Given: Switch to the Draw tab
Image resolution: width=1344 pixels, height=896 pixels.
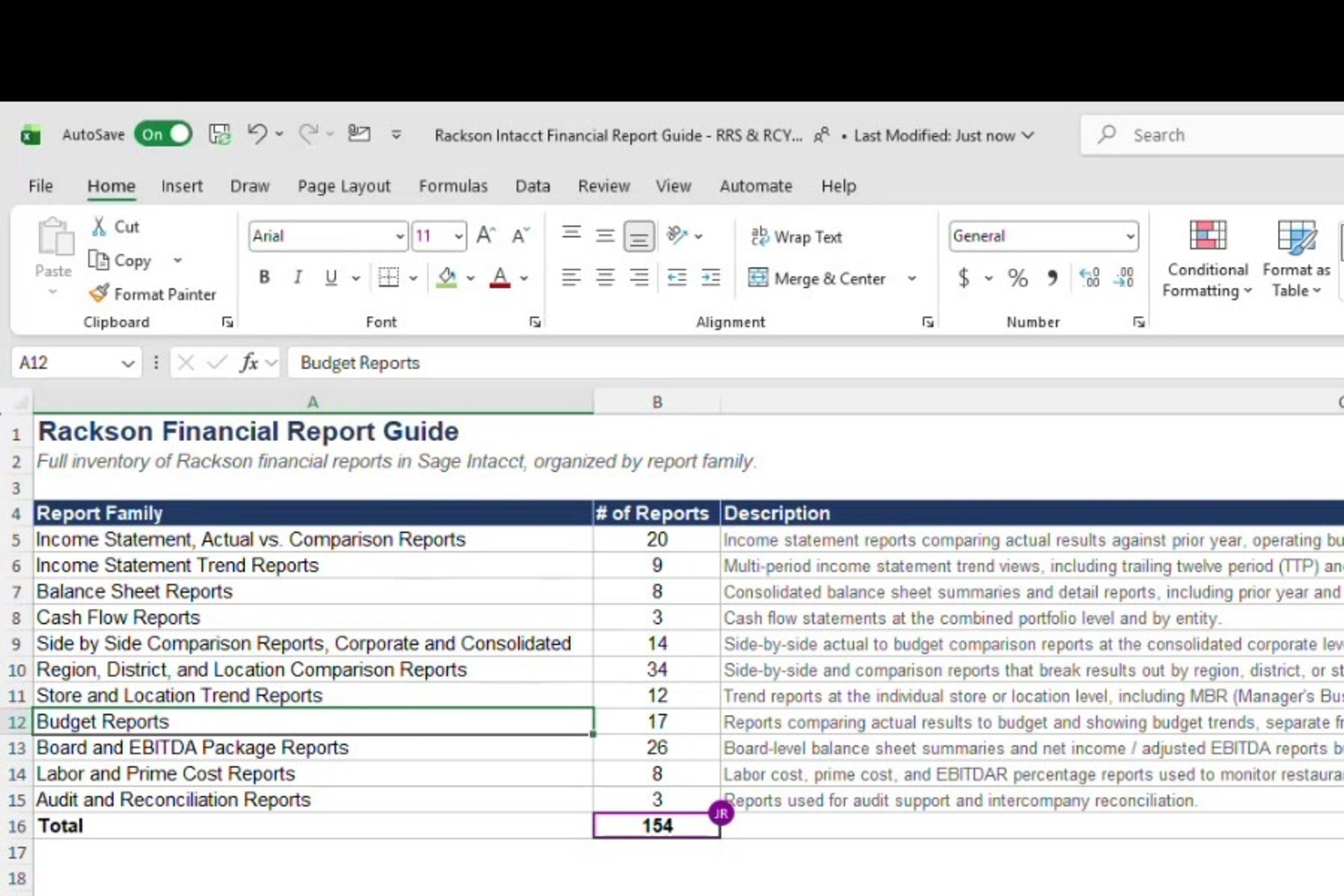Looking at the screenshot, I should 249,185.
